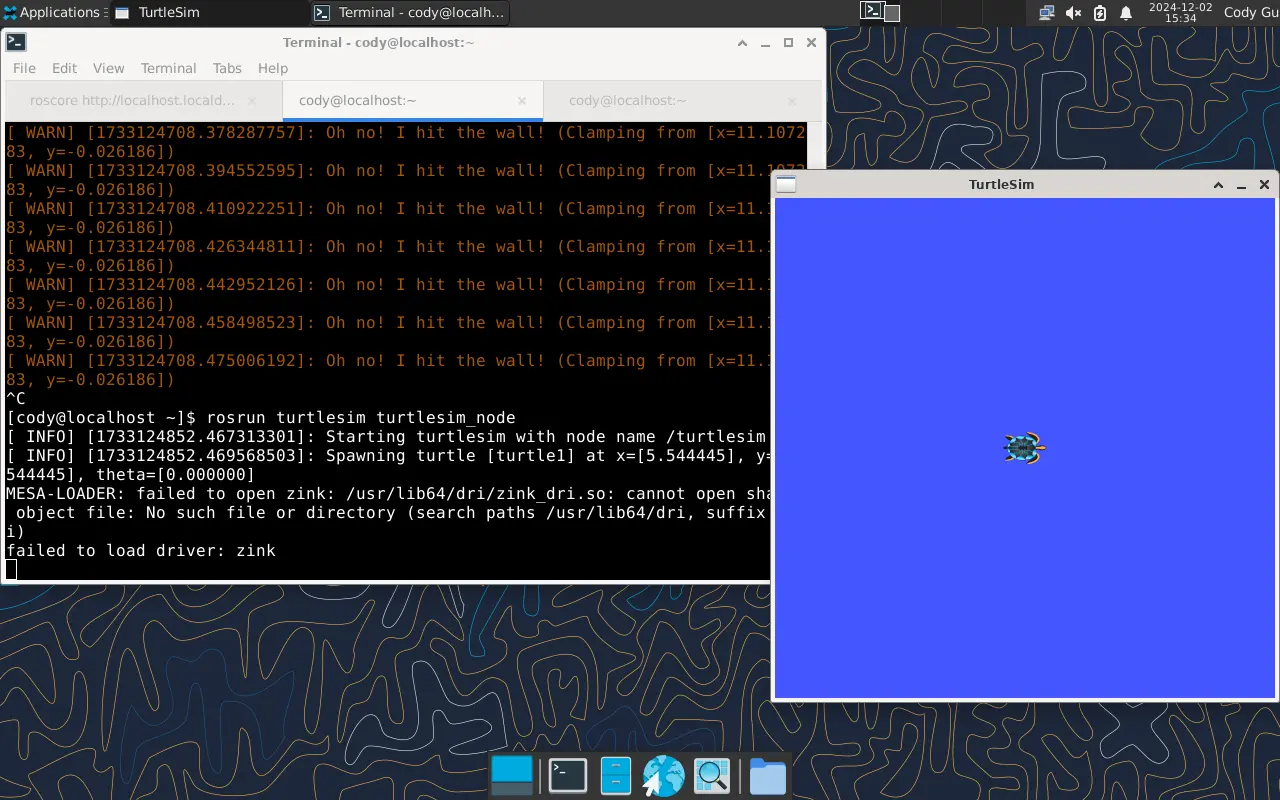Open the Terminal menu in the menu bar
Image resolution: width=1280 pixels, height=800 pixels.
168,68
